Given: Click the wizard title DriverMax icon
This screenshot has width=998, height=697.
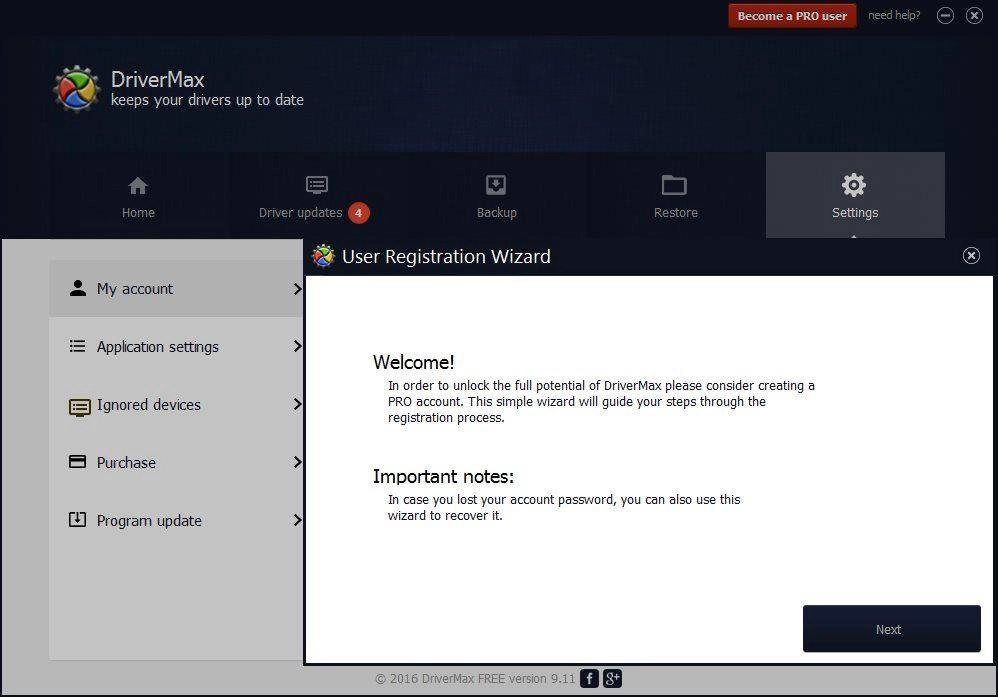Looking at the screenshot, I should click(323, 256).
